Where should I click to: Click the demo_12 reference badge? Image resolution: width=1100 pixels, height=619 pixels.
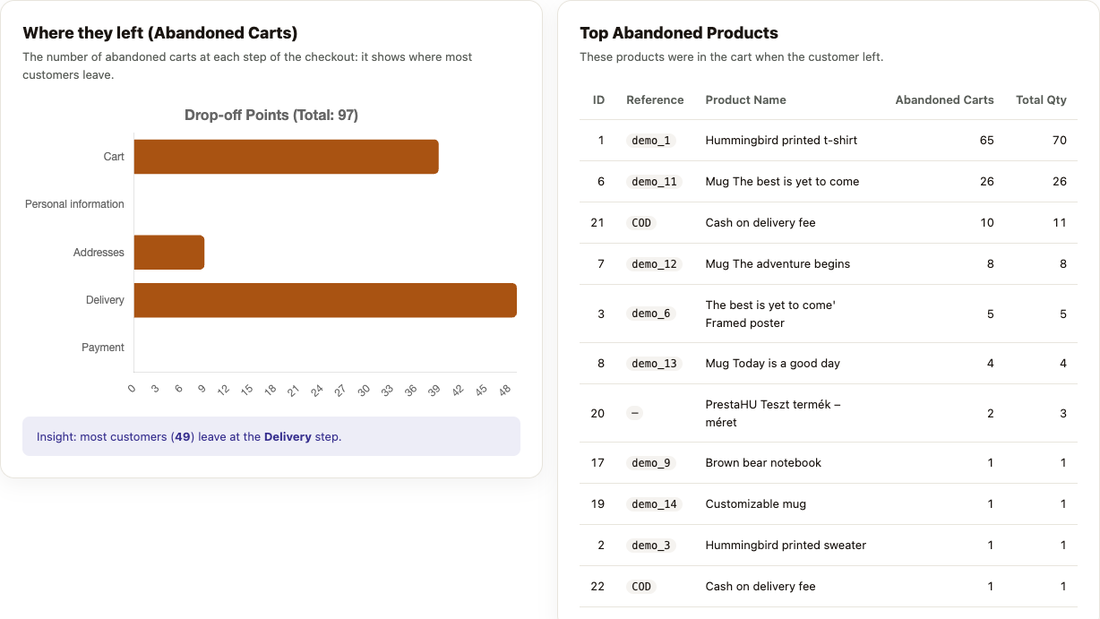click(x=654, y=264)
